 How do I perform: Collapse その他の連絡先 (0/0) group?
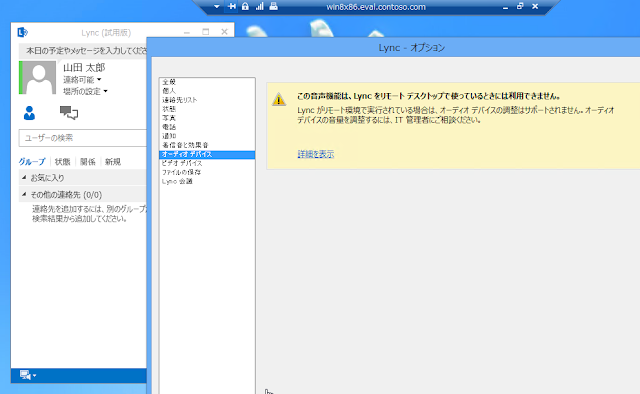24,194
